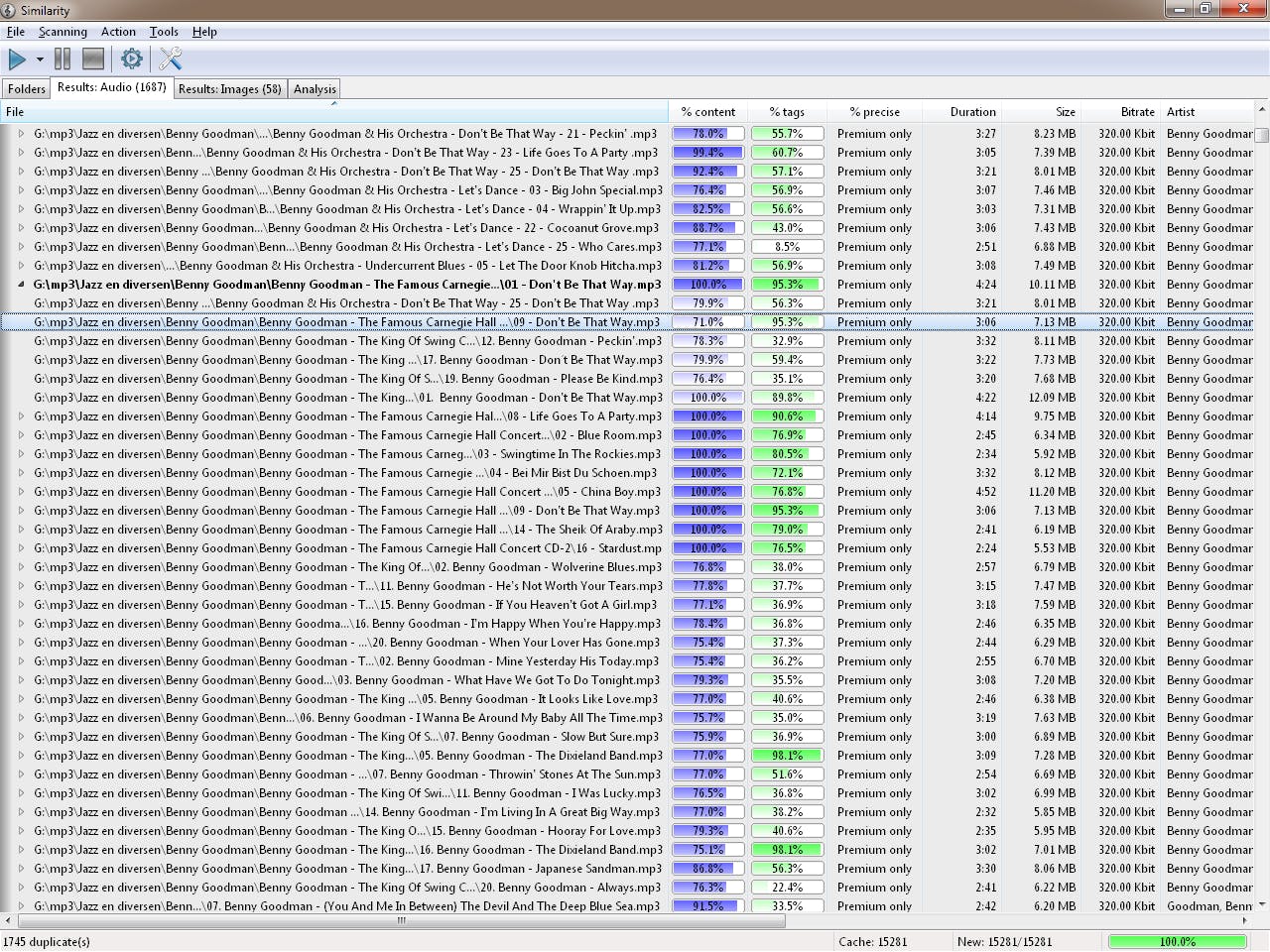Select the "The Devil And The Deep Blue Sea.mp3" row
This screenshot has height=952, width=1270.
pos(627,906)
